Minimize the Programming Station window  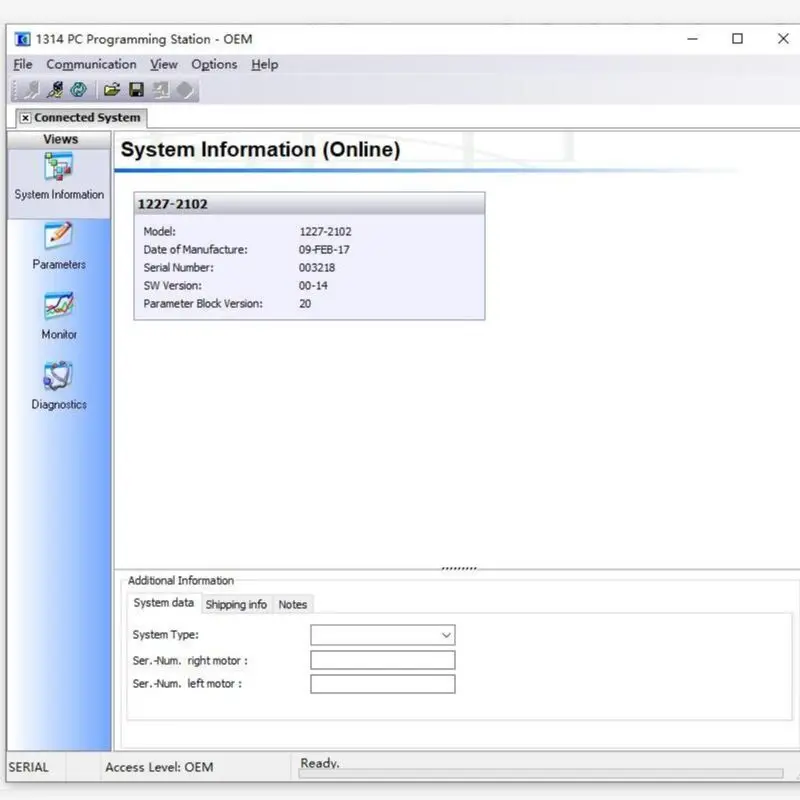click(x=692, y=39)
